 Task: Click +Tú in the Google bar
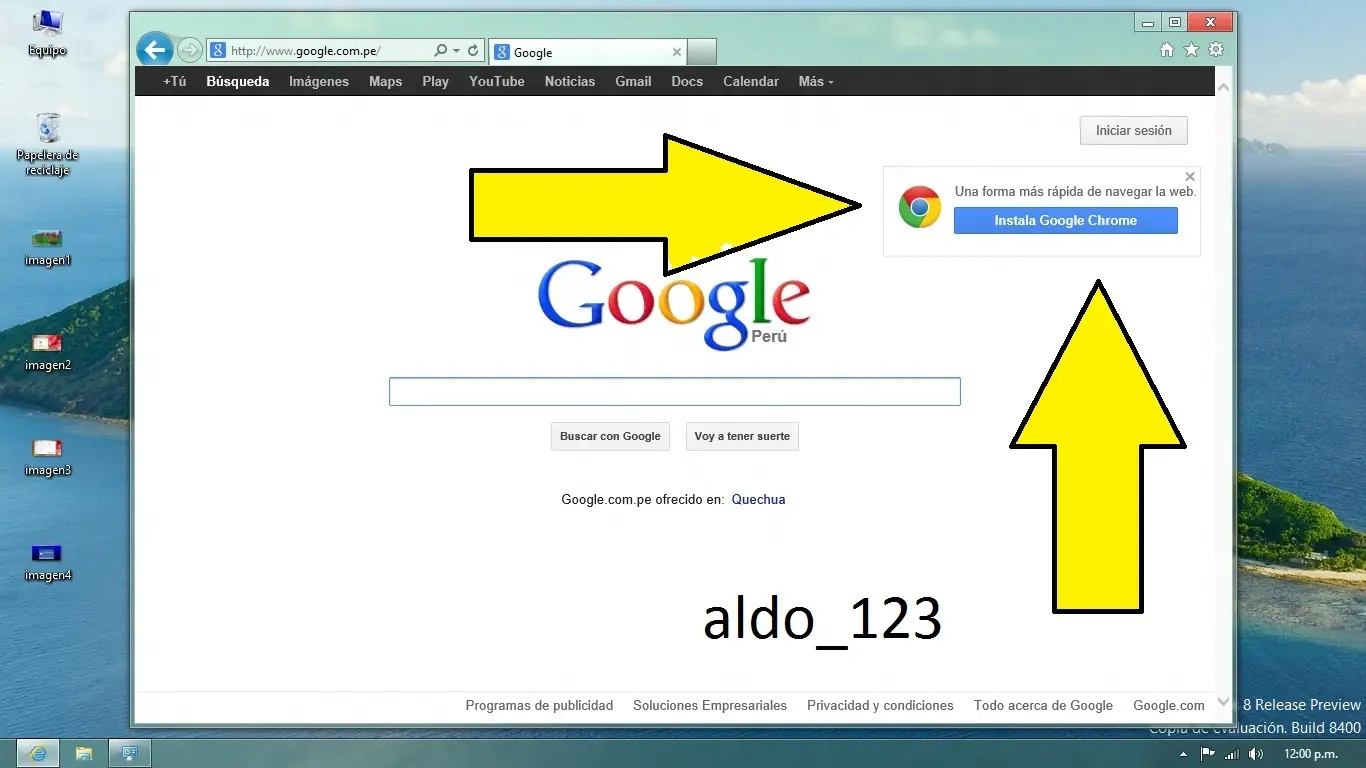coord(175,82)
